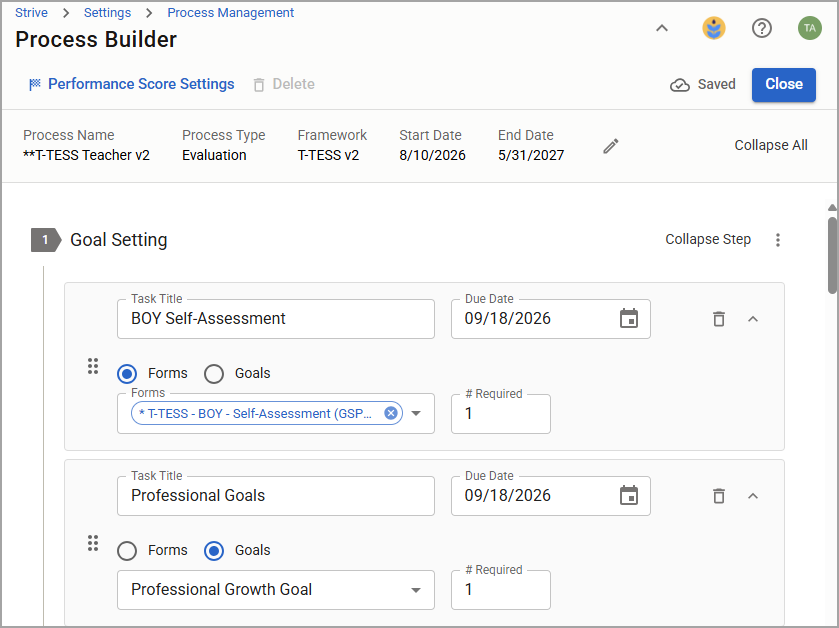The image size is (839, 628).
Task: Go to Strive breadcrumb
Action: 31,12
